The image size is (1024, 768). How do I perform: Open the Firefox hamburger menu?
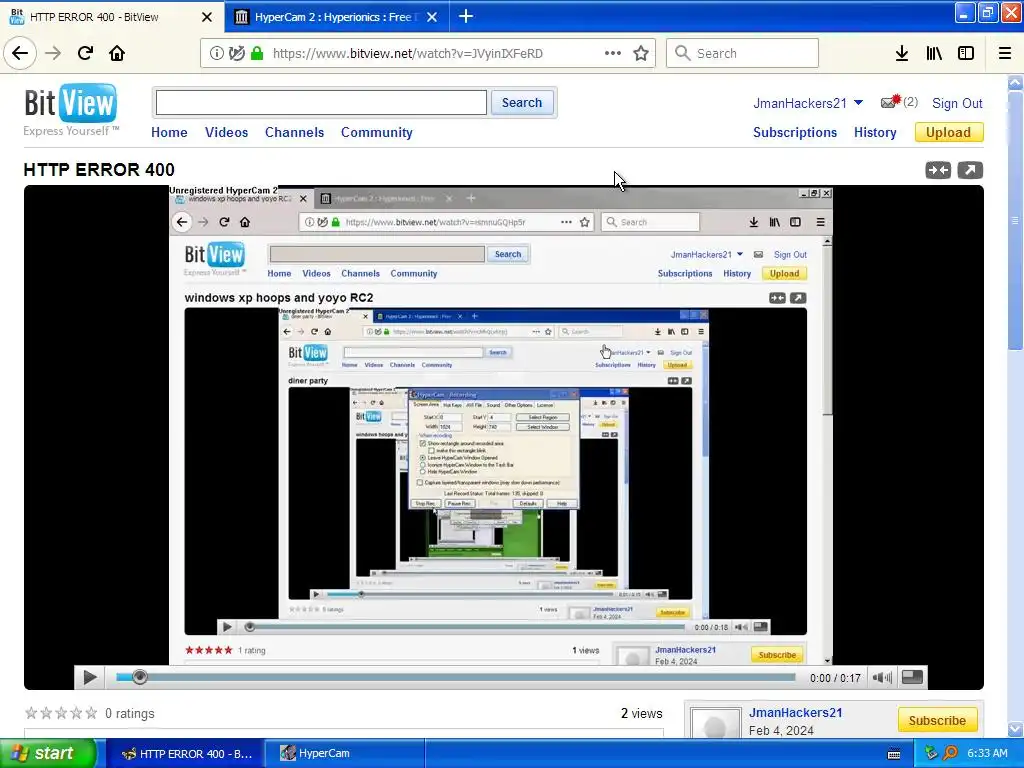1005,54
